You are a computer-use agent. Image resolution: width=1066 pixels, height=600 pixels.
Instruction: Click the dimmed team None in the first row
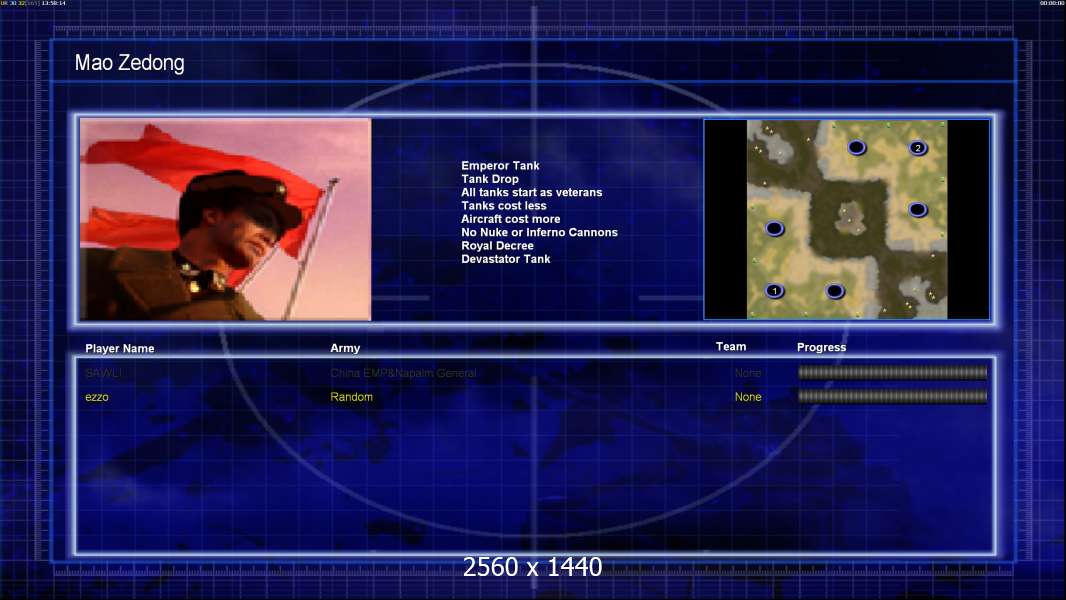point(748,373)
